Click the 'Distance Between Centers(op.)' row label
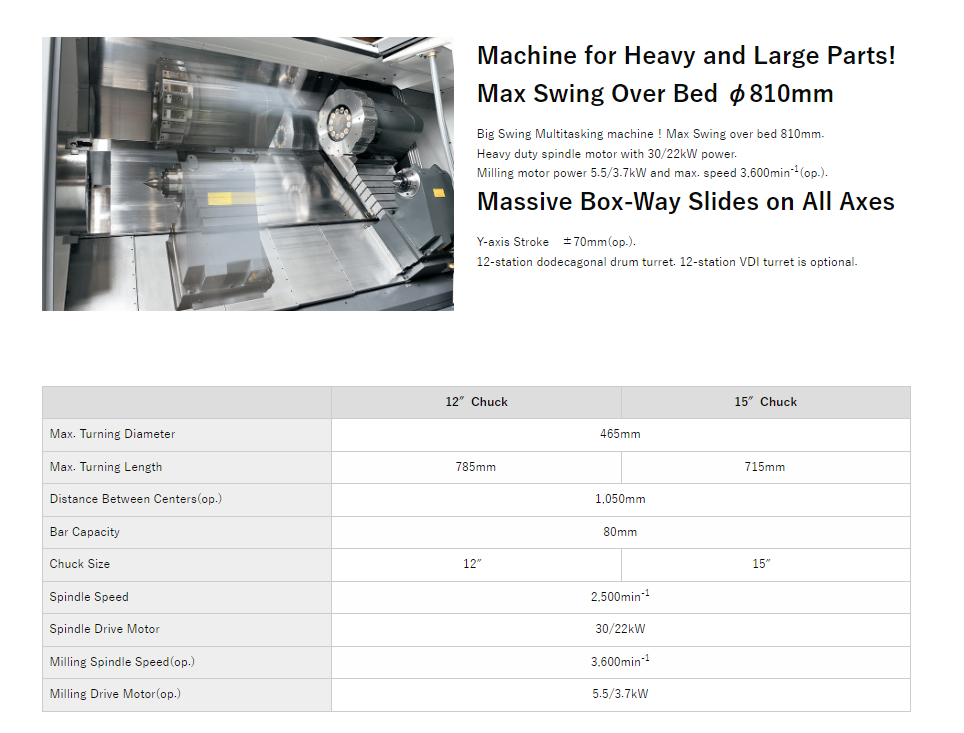This screenshot has height=733, width=964. [135, 499]
